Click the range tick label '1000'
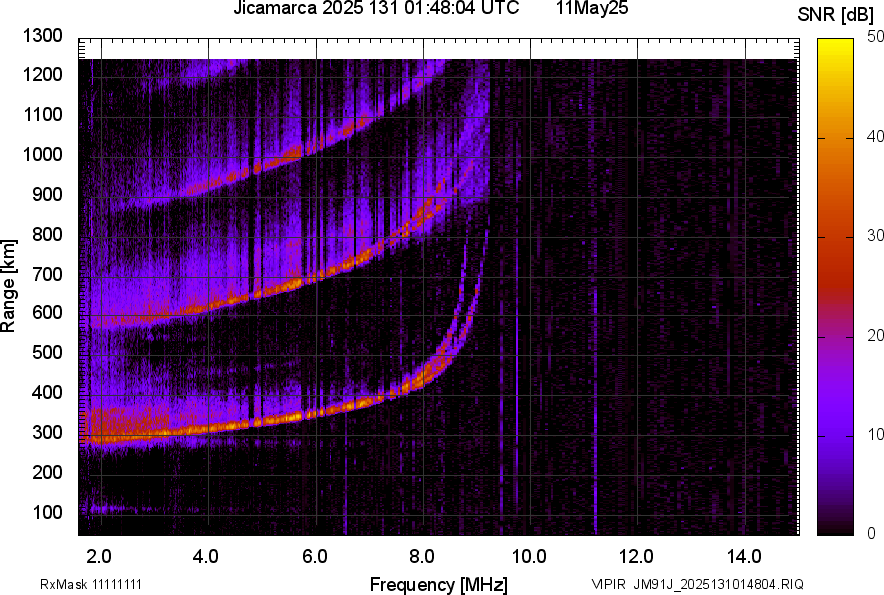 [x=42, y=154]
